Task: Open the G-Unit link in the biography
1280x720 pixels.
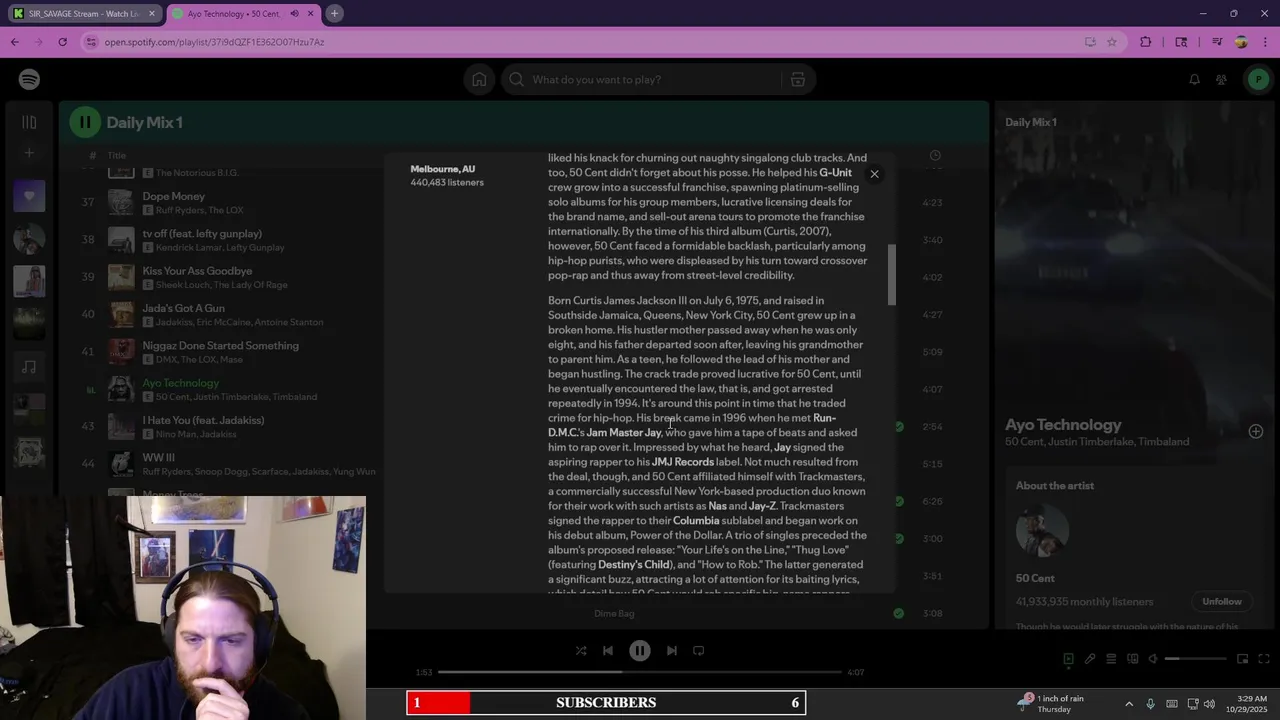Action: [x=836, y=173]
